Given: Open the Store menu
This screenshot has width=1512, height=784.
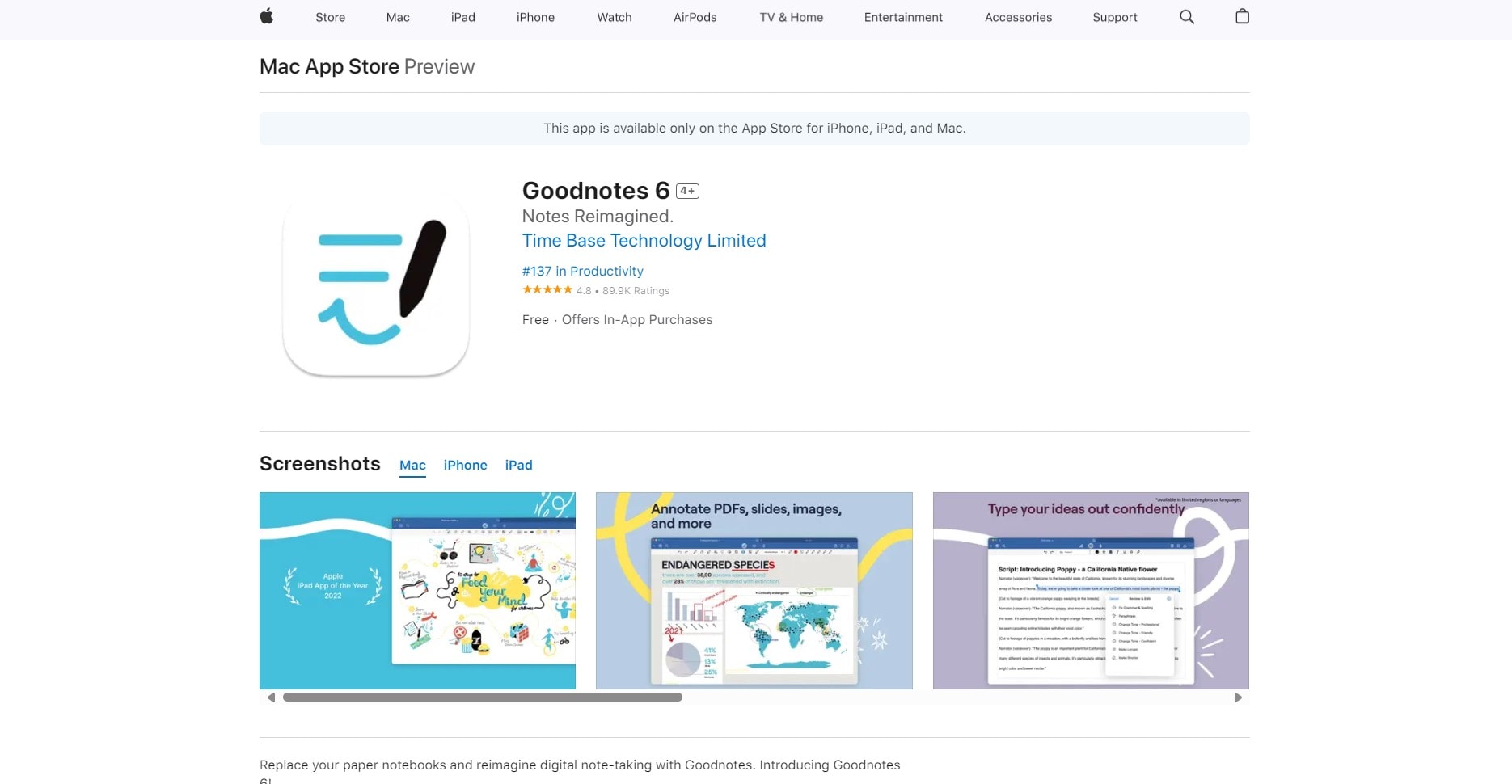Looking at the screenshot, I should [330, 17].
